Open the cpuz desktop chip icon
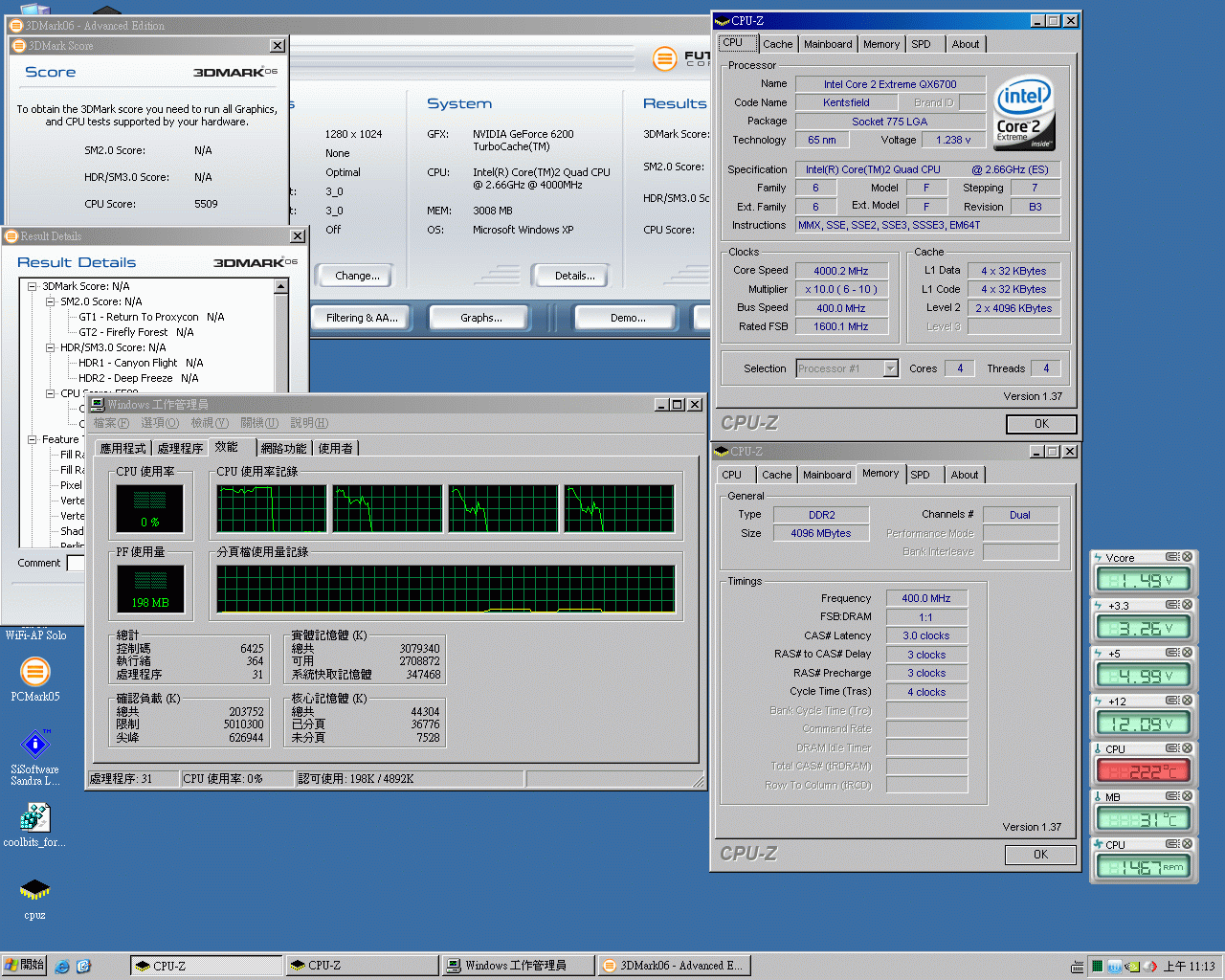Screen dimensions: 1225x980 35,890
